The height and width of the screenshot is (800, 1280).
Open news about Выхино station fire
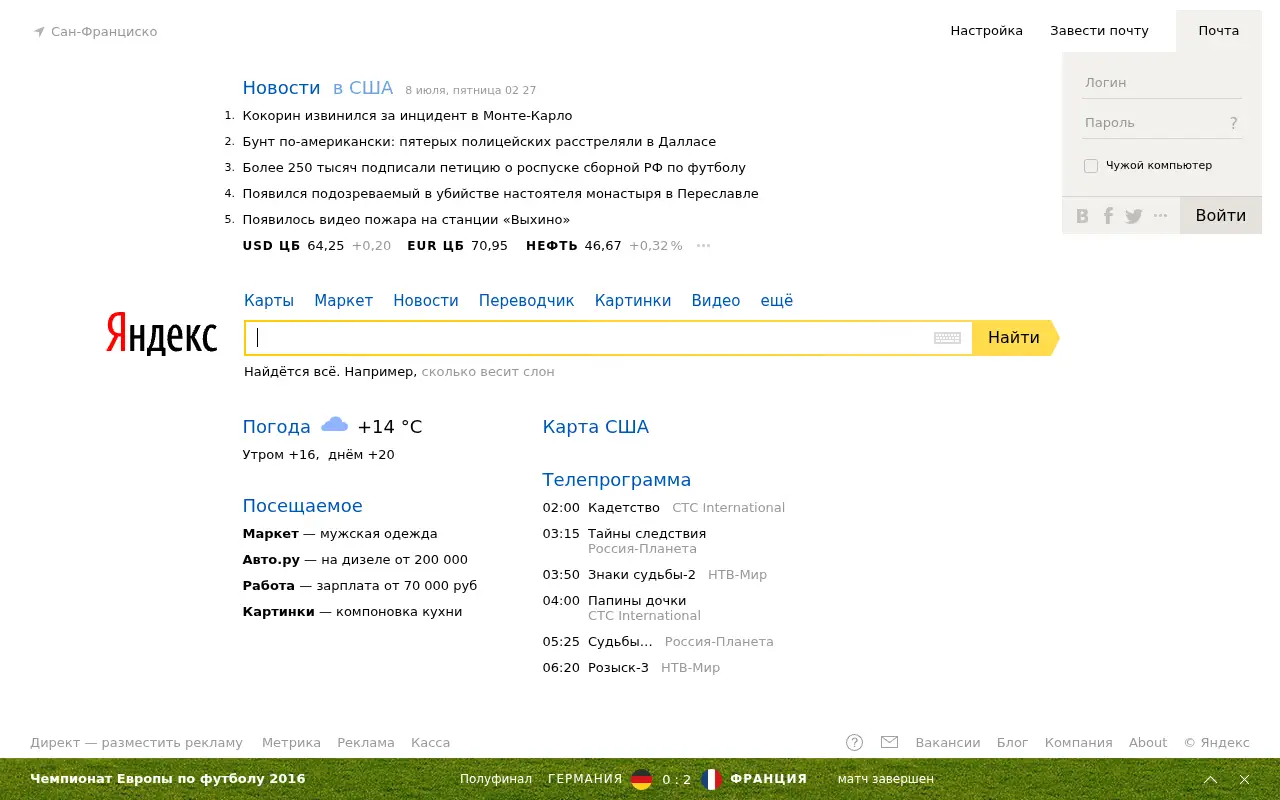406,220
